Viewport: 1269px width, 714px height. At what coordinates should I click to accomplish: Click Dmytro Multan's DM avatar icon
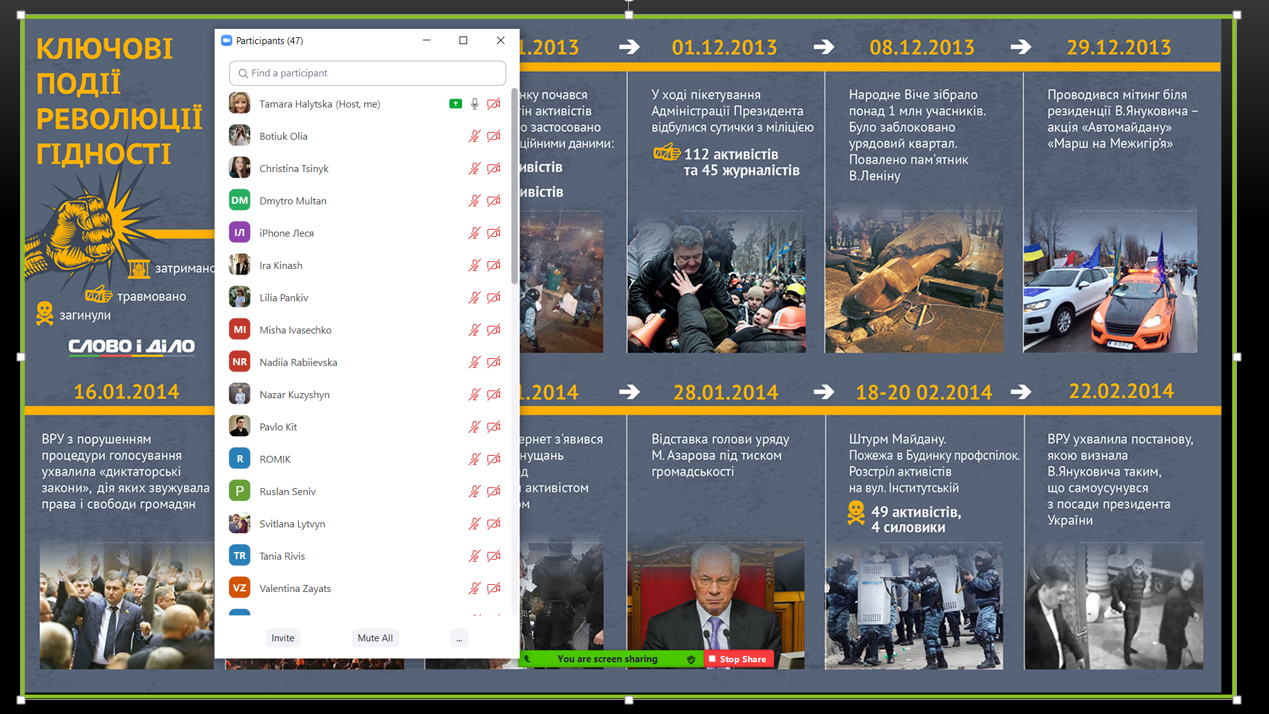tap(239, 201)
